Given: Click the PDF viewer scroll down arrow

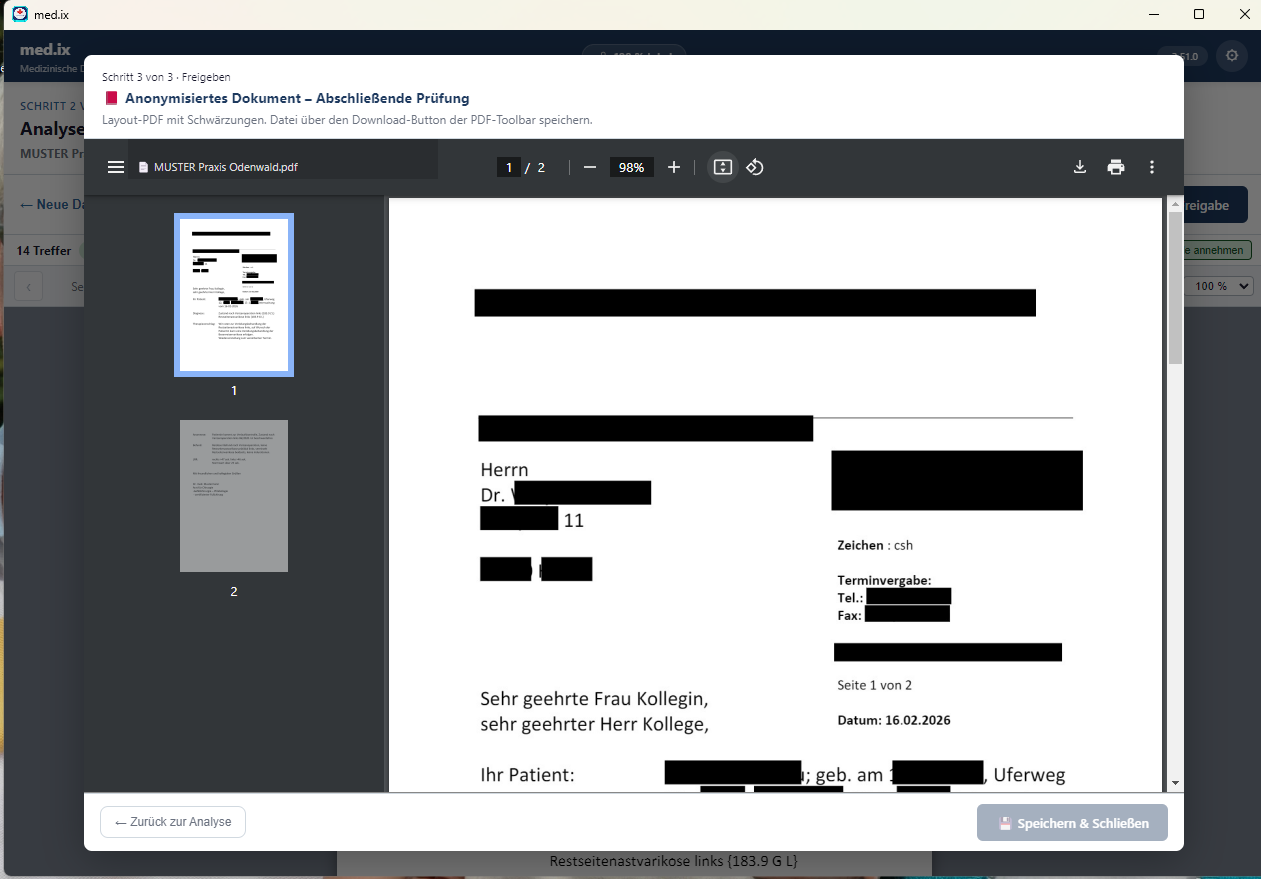Looking at the screenshot, I should [x=1175, y=783].
